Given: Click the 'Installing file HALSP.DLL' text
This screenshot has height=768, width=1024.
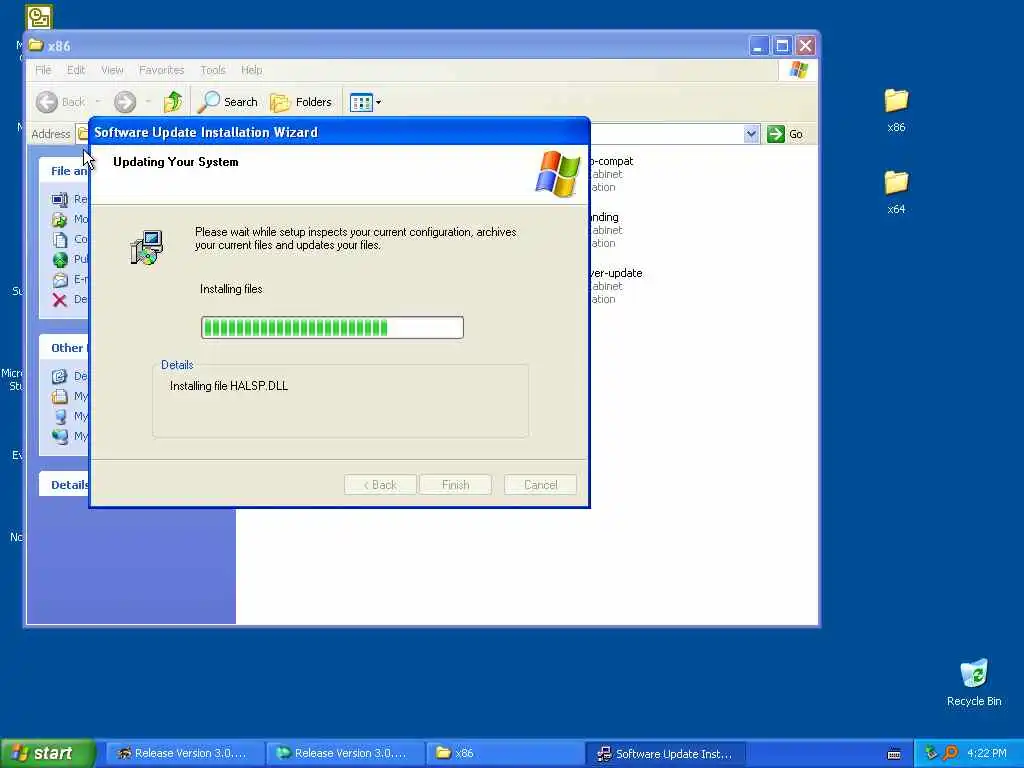Looking at the screenshot, I should point(229,386).
